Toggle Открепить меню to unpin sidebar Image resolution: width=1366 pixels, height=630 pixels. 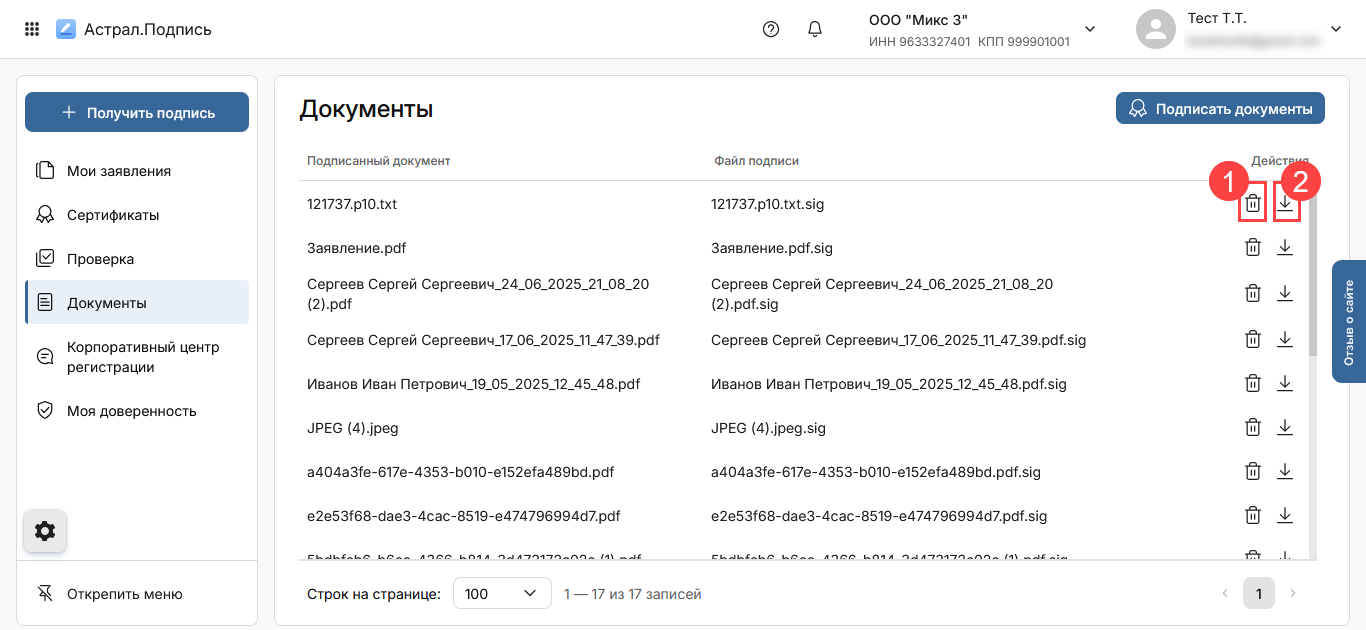point(124,594)
